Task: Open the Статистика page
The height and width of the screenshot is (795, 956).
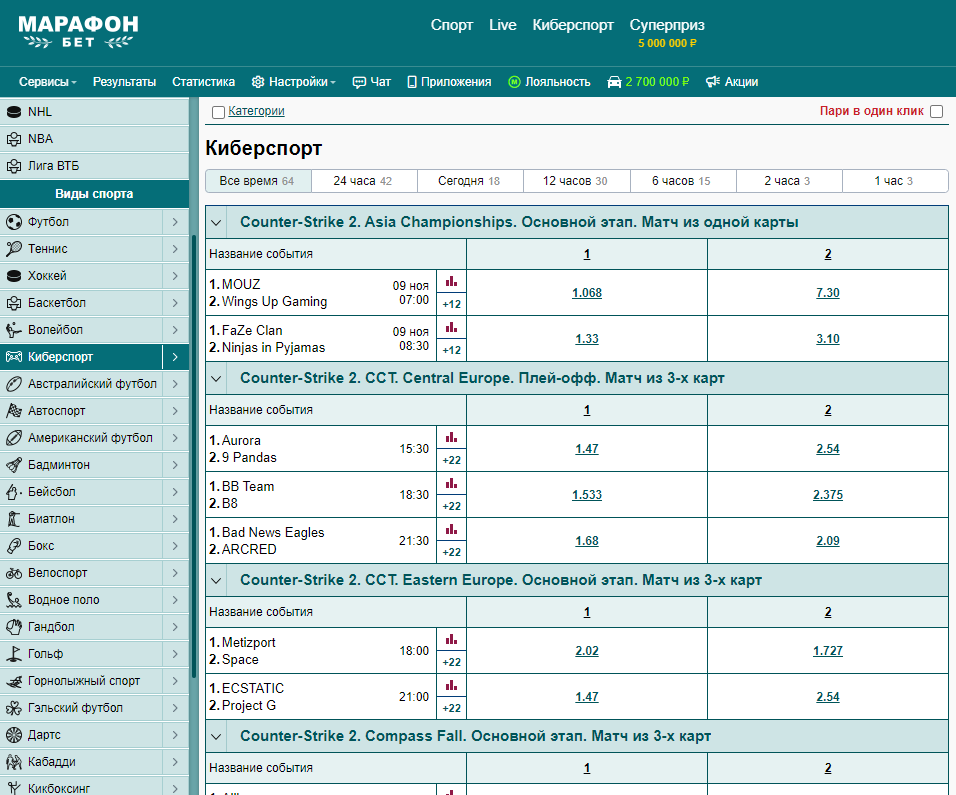Action: [203, 82]
